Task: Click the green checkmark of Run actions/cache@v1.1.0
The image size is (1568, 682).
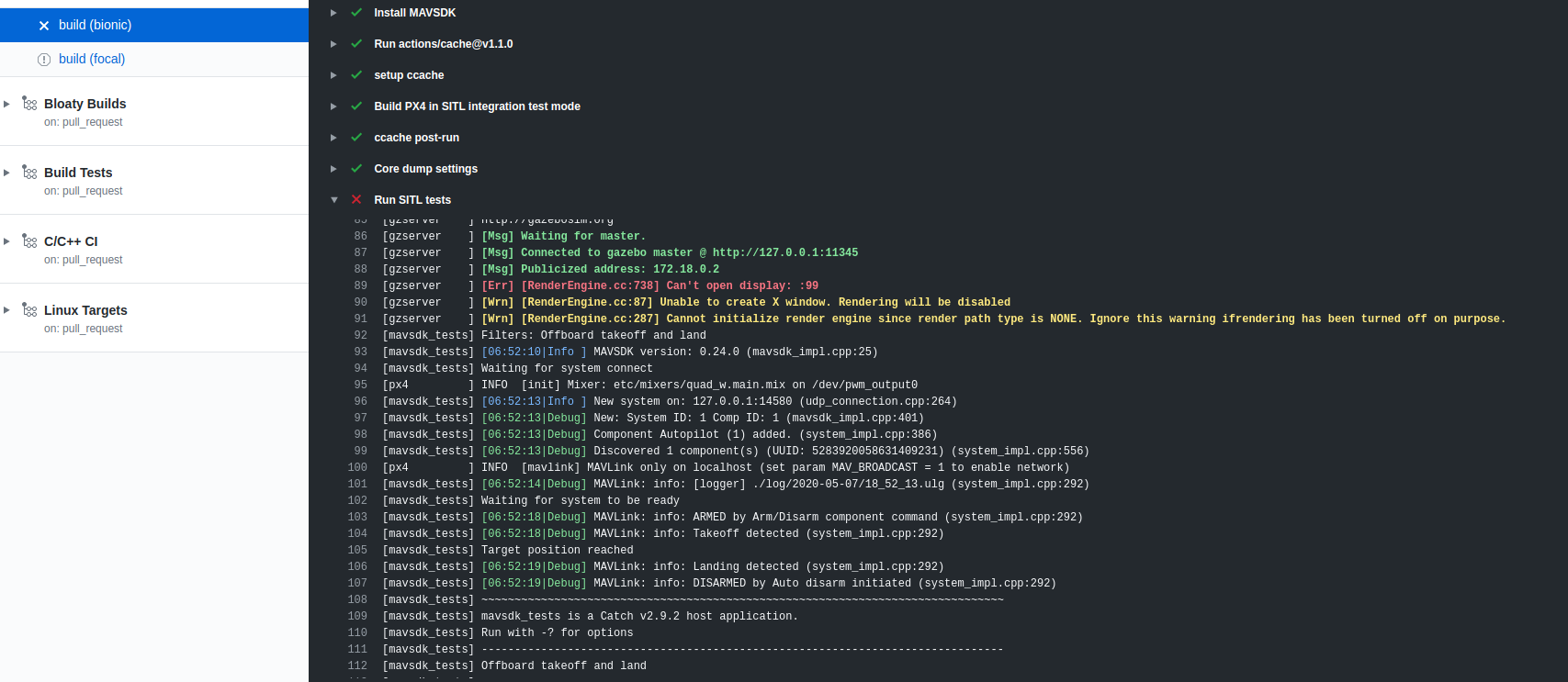Action: coord(356,44)
